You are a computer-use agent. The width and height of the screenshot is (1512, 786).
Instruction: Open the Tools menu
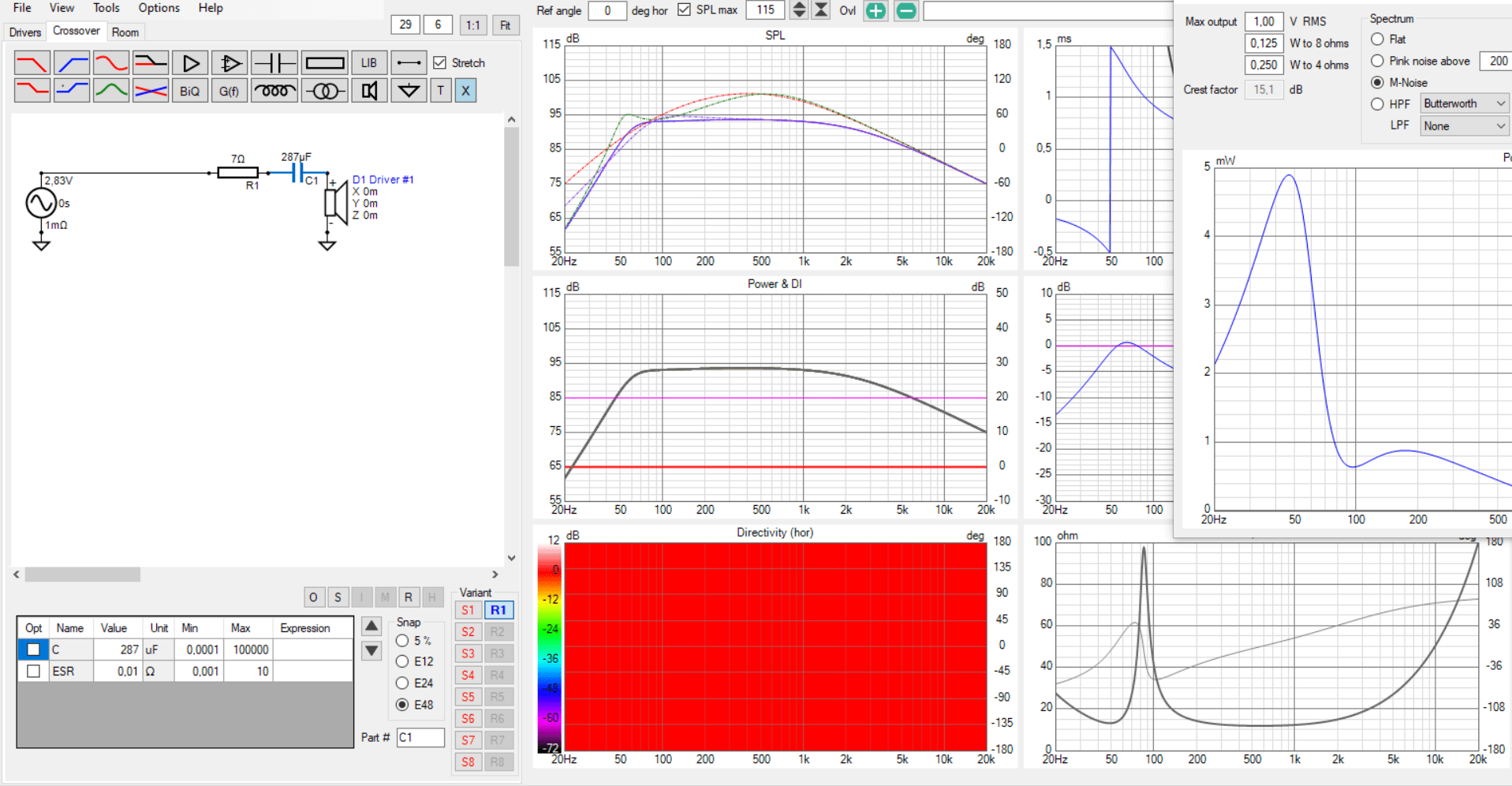coord(106,8)
